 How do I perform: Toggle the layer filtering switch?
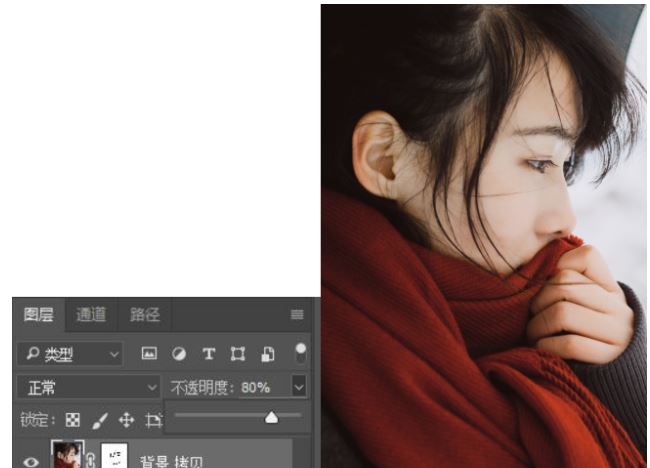coord(301,353)
